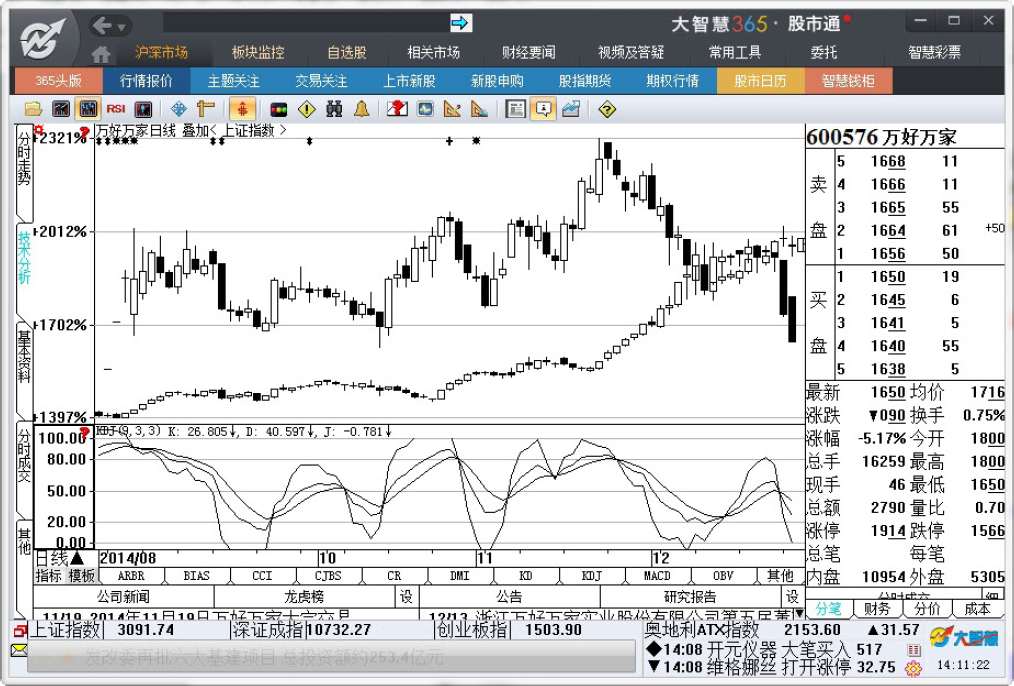Open the dropdown arrow beside back button

coord(121,27)
